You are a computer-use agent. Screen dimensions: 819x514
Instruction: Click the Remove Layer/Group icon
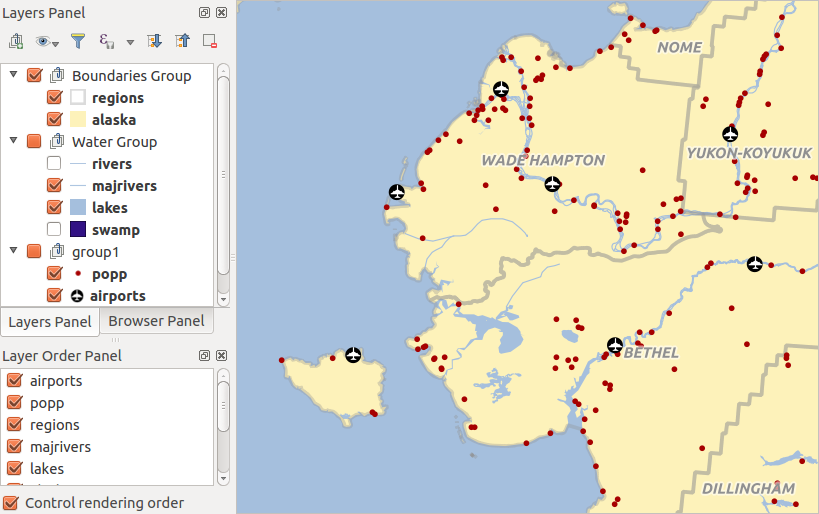click(x=209, y=41)
